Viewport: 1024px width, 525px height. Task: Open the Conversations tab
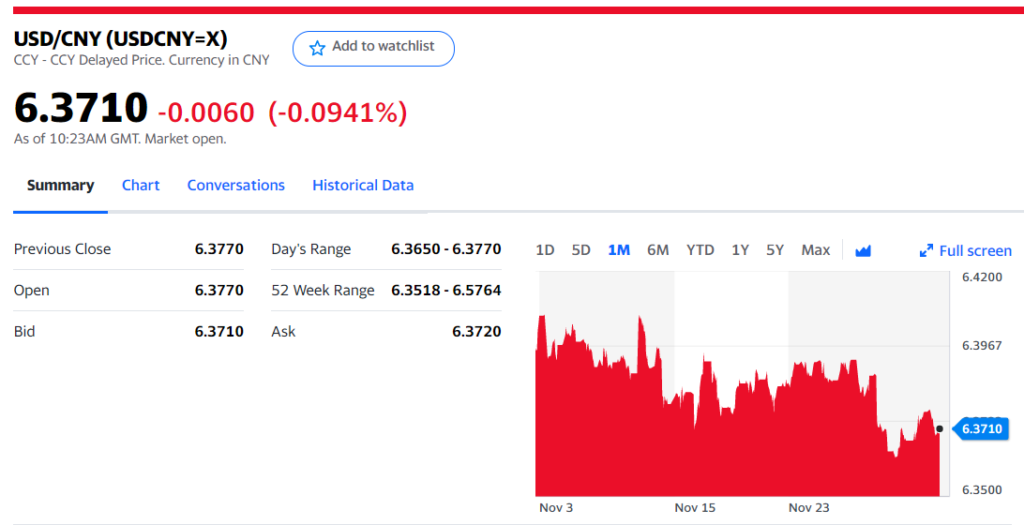click(236, 185)
